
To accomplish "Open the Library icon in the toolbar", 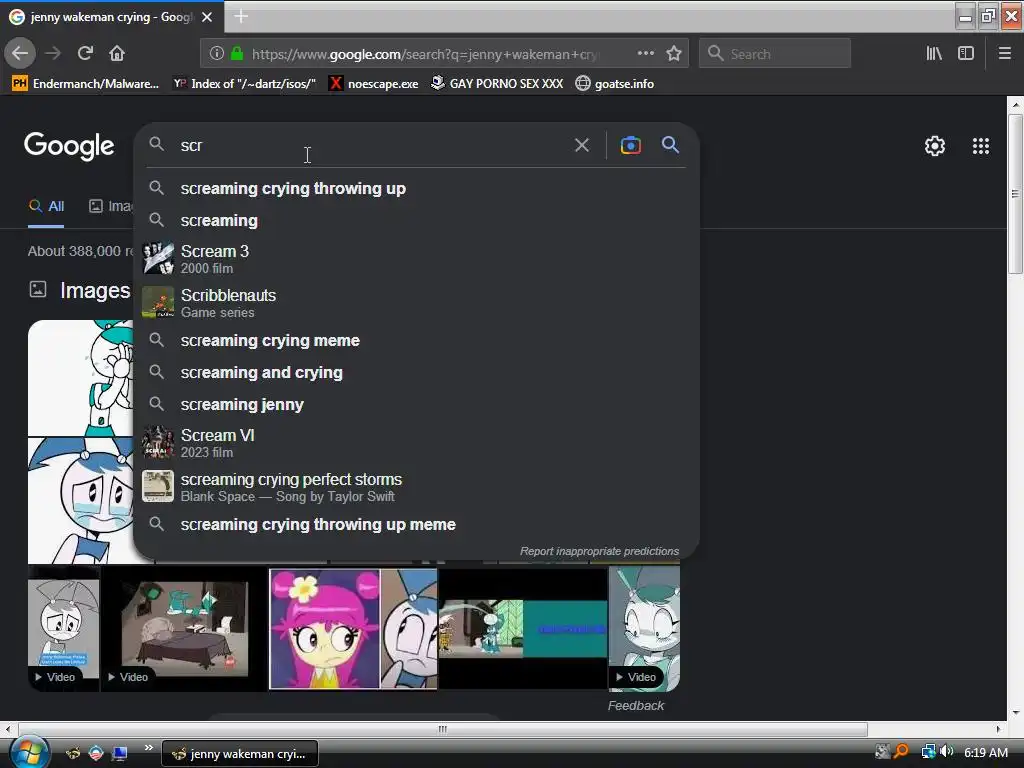I will pos(934,54).
